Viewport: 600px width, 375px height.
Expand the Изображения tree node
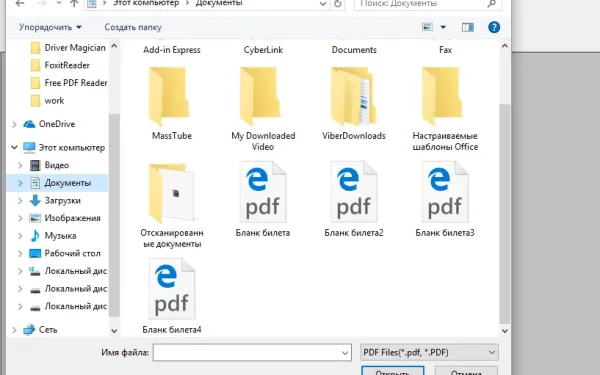(20, 218)
